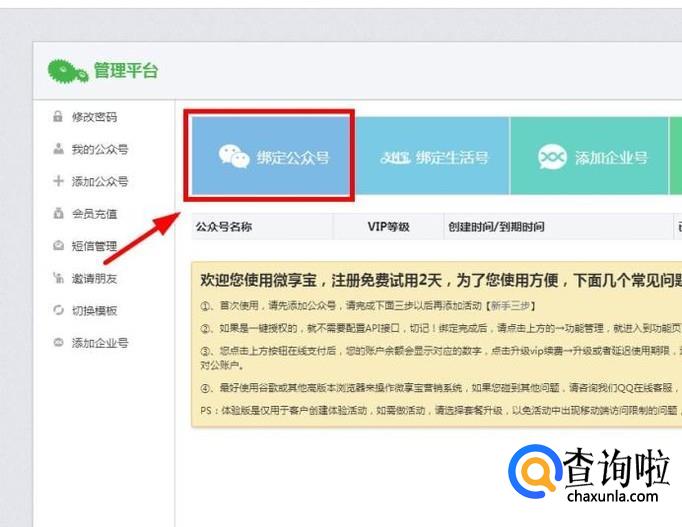Click the person icon next to 我的公众号
Screen dimensions: 682x527
58,149
